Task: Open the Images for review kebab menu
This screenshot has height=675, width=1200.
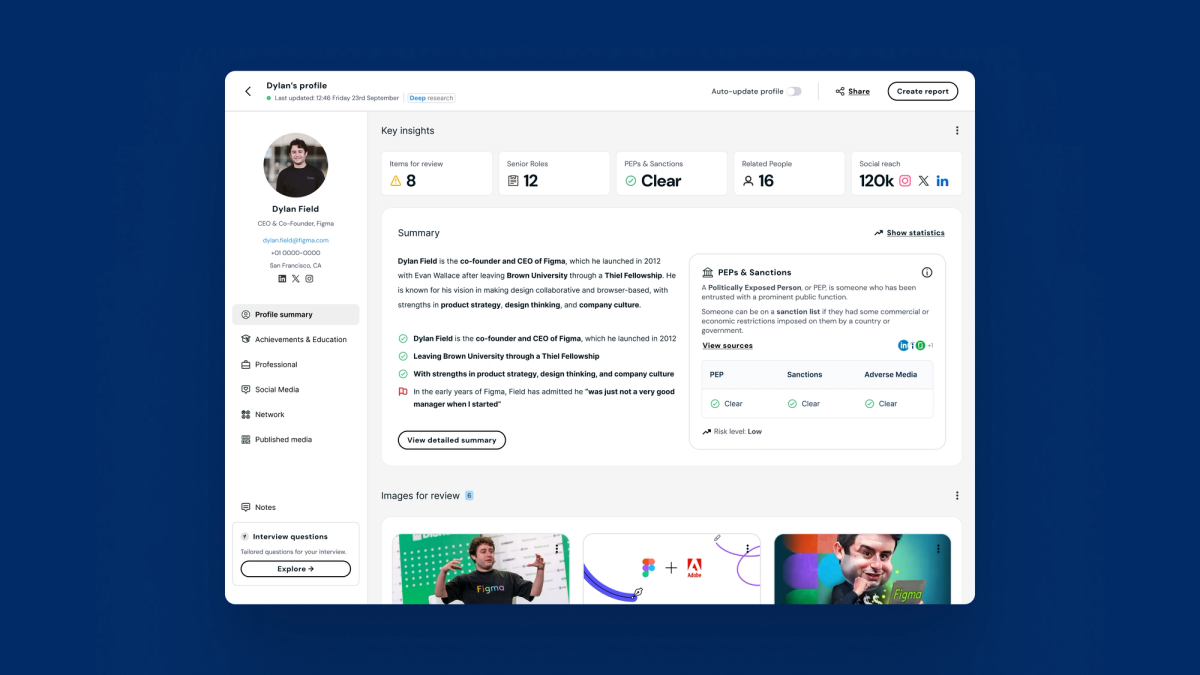Action: (x=957, y=495)
